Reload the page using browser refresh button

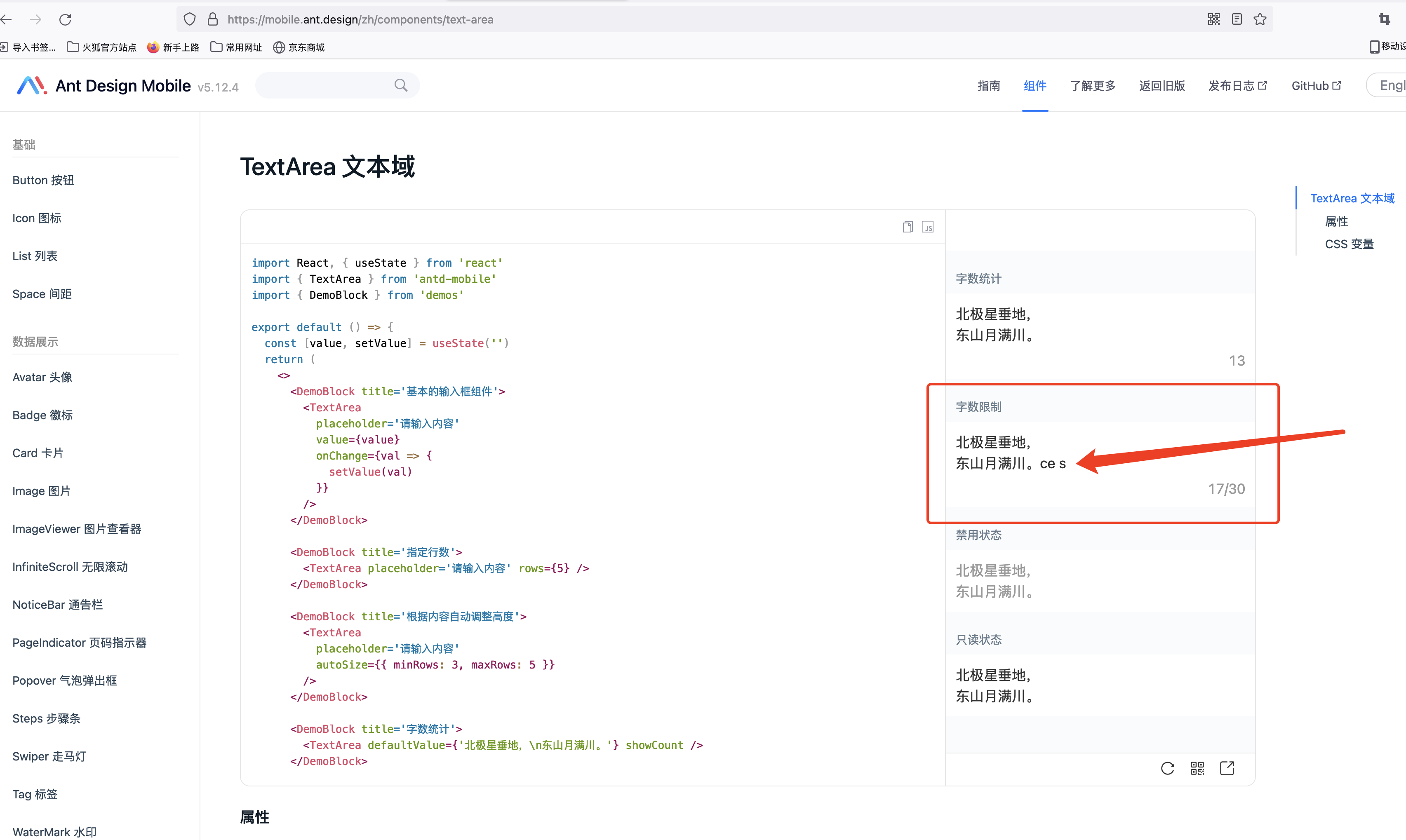click(65, 20)
